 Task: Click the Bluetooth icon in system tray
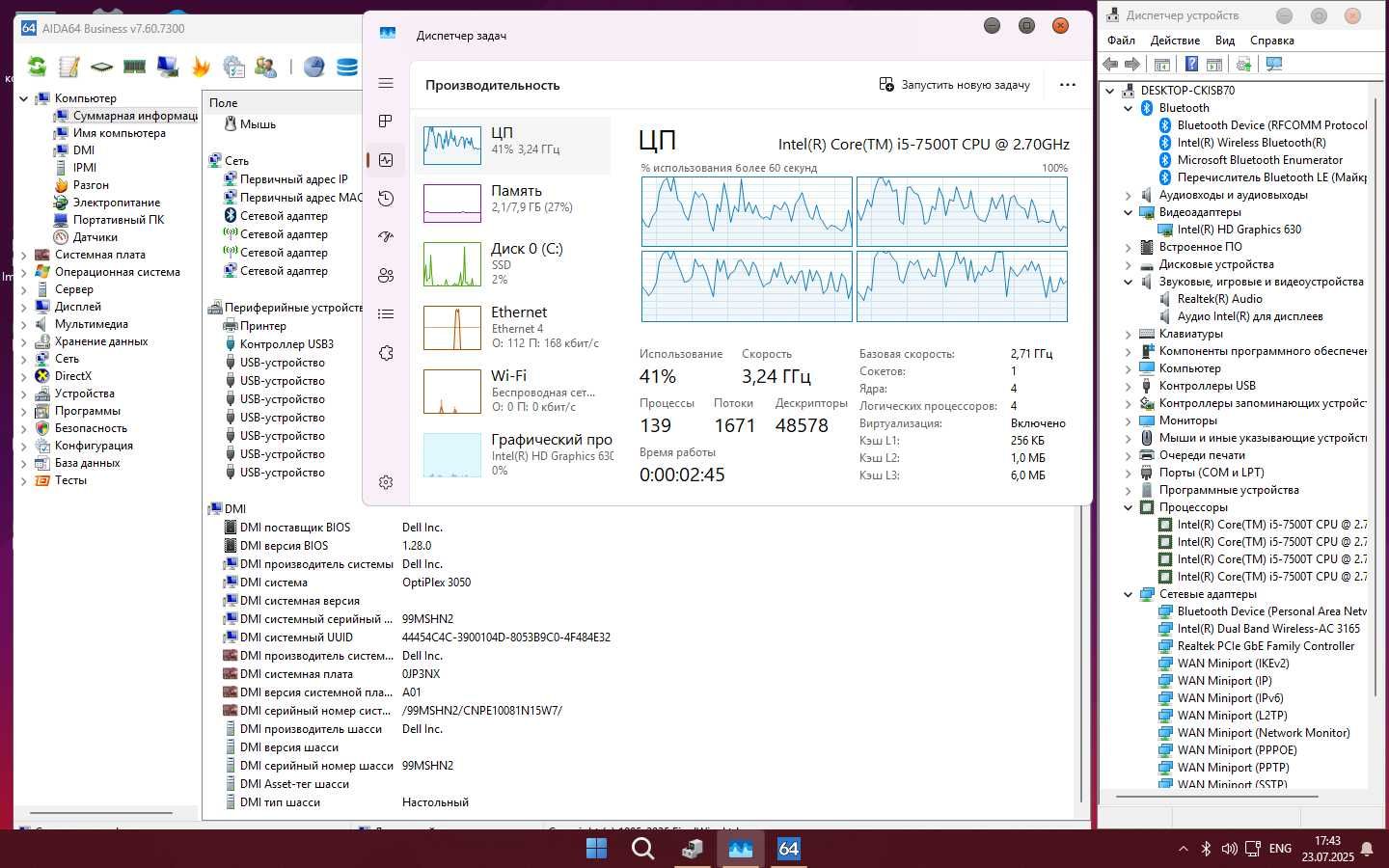(x=1206, y=849)
